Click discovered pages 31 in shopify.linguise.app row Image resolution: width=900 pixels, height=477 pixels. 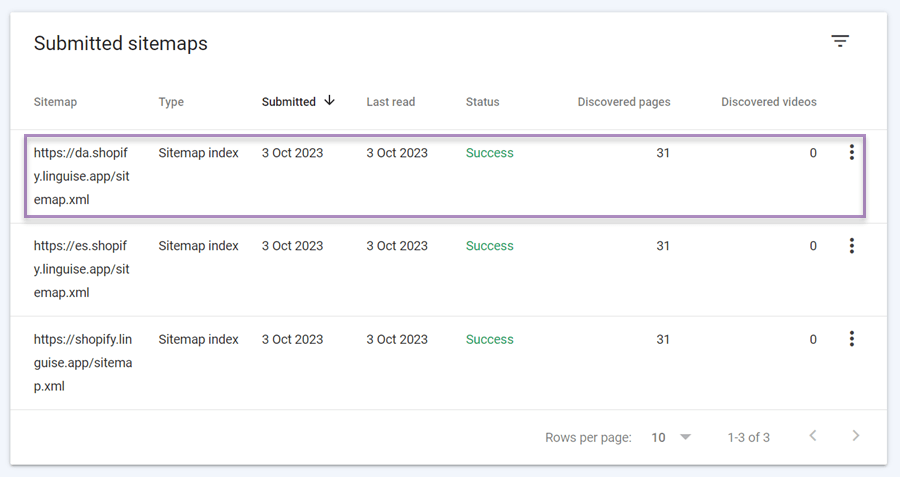tap(663, 339)
